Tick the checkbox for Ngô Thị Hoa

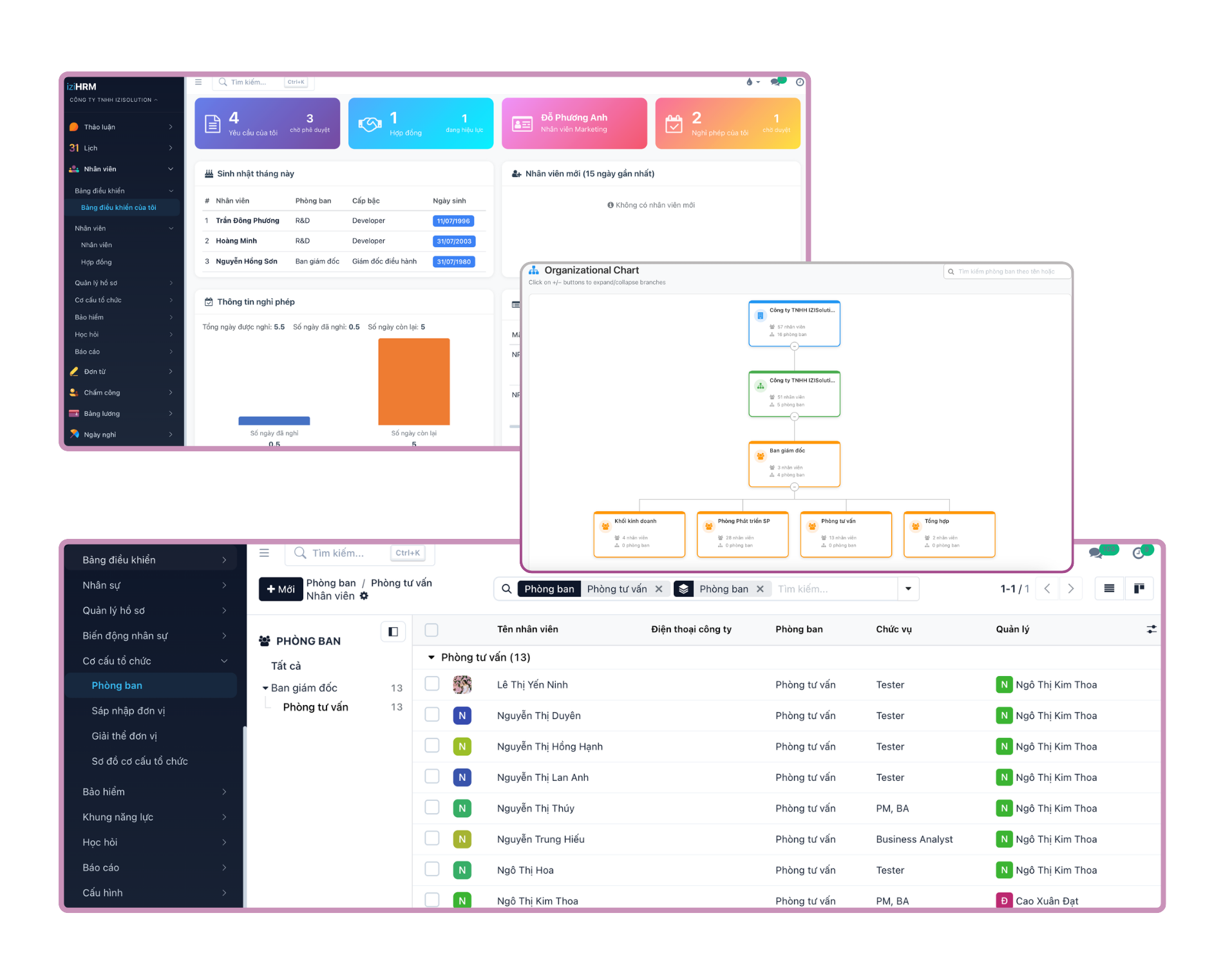click(x=431, y=869)
